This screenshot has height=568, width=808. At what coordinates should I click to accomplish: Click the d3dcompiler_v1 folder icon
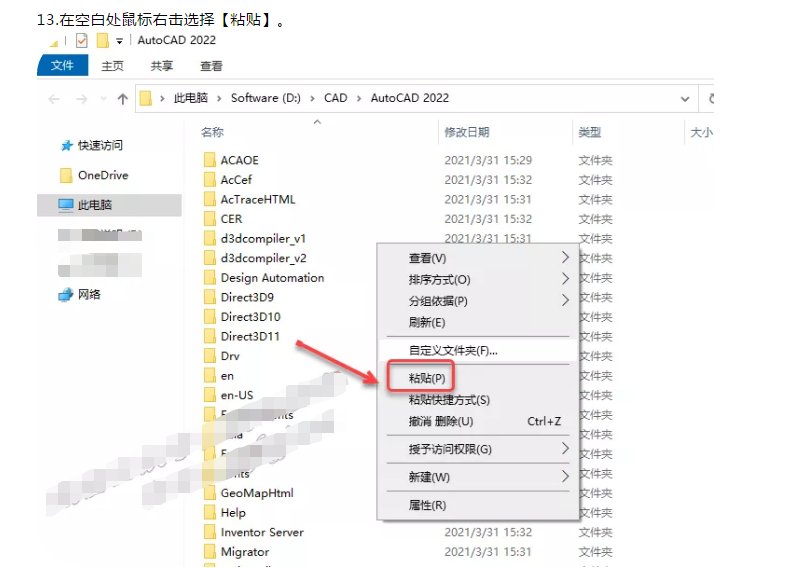[210, 238]
